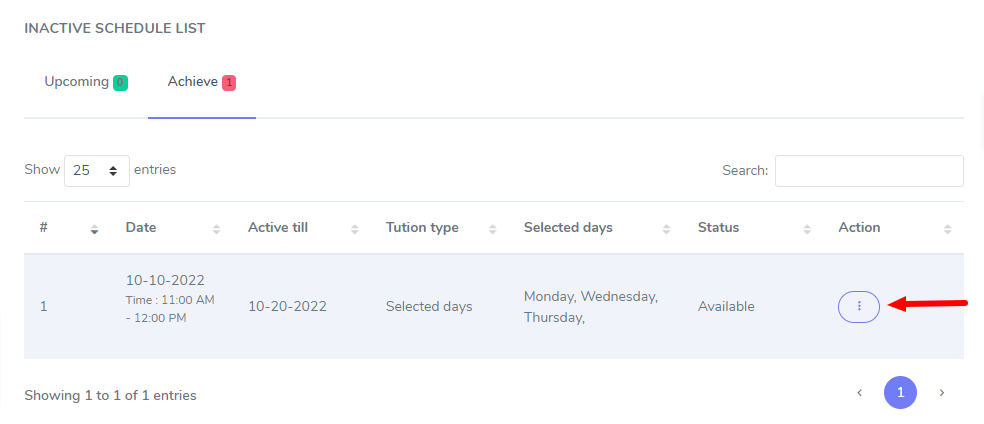Sort the Active till column

coord(355,229)
